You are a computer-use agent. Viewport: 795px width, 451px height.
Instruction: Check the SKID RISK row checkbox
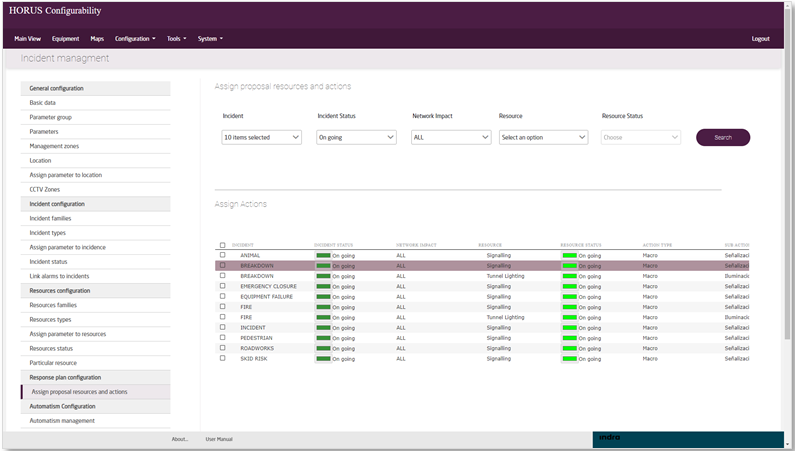(x=223, y=358)
